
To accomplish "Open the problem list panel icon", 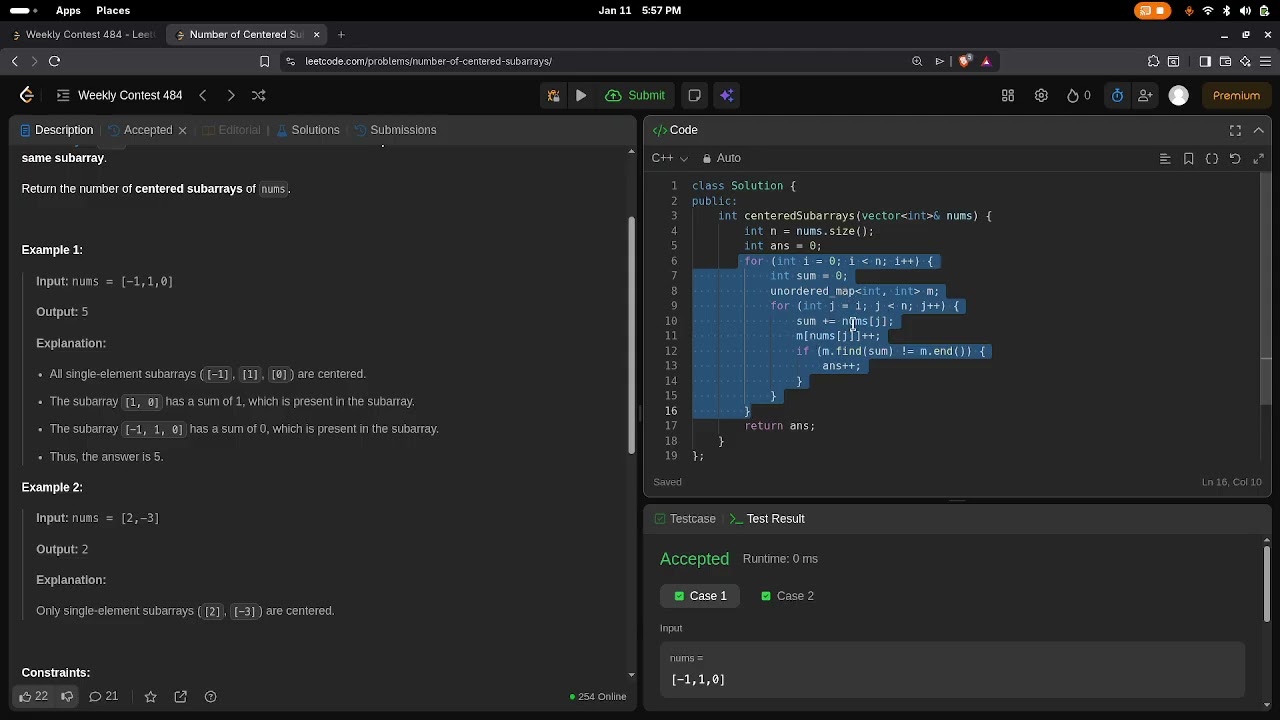I will (x=63, y=96).
